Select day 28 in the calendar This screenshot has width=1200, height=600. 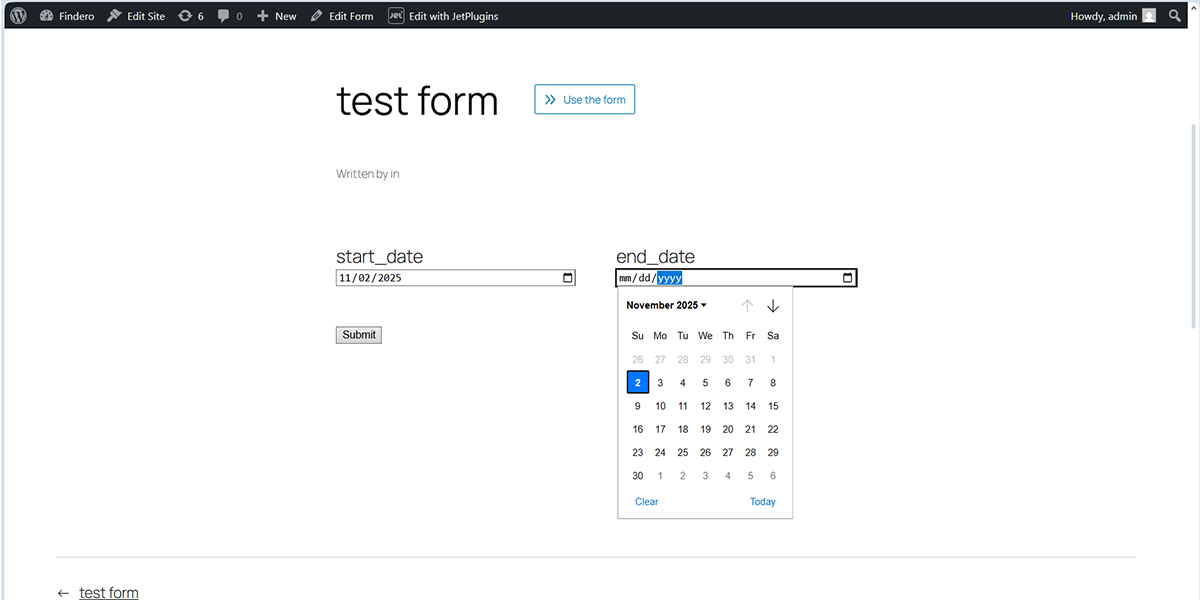(x=750, y=452)
